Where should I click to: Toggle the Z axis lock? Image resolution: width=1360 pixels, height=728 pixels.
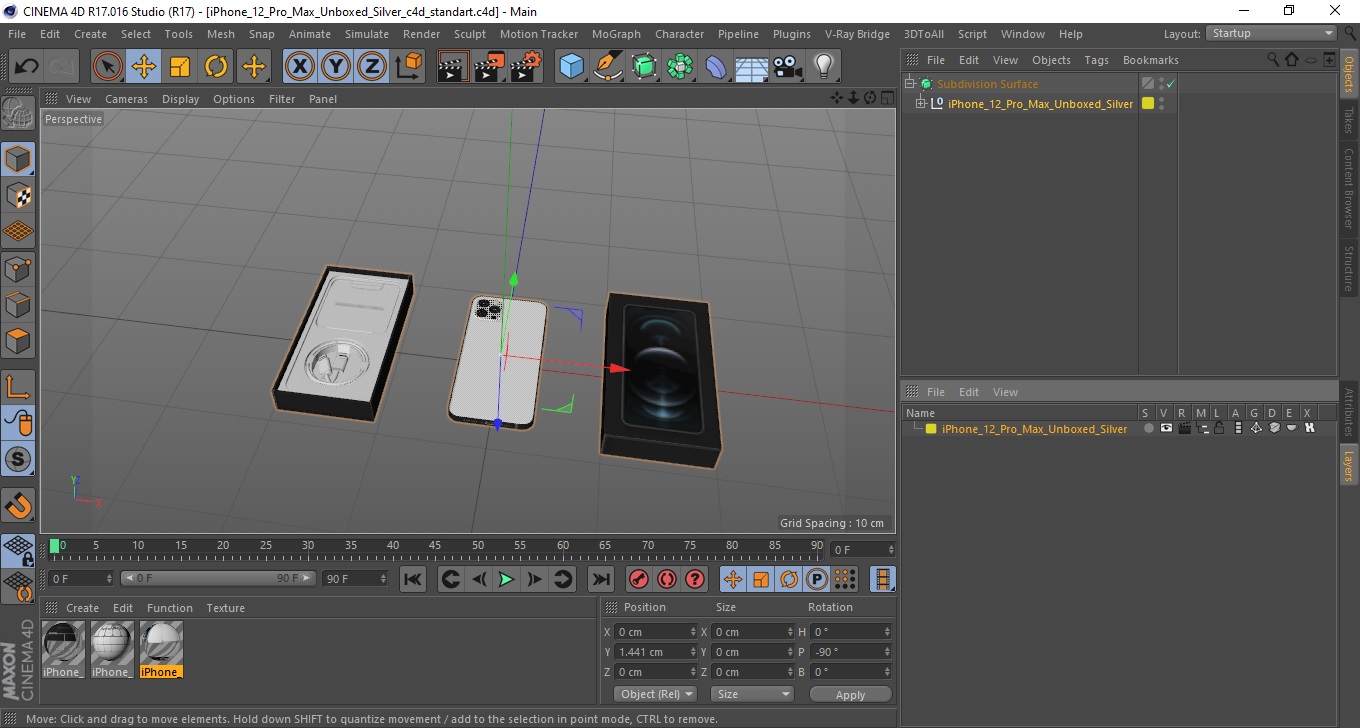(x=371, y=67)
